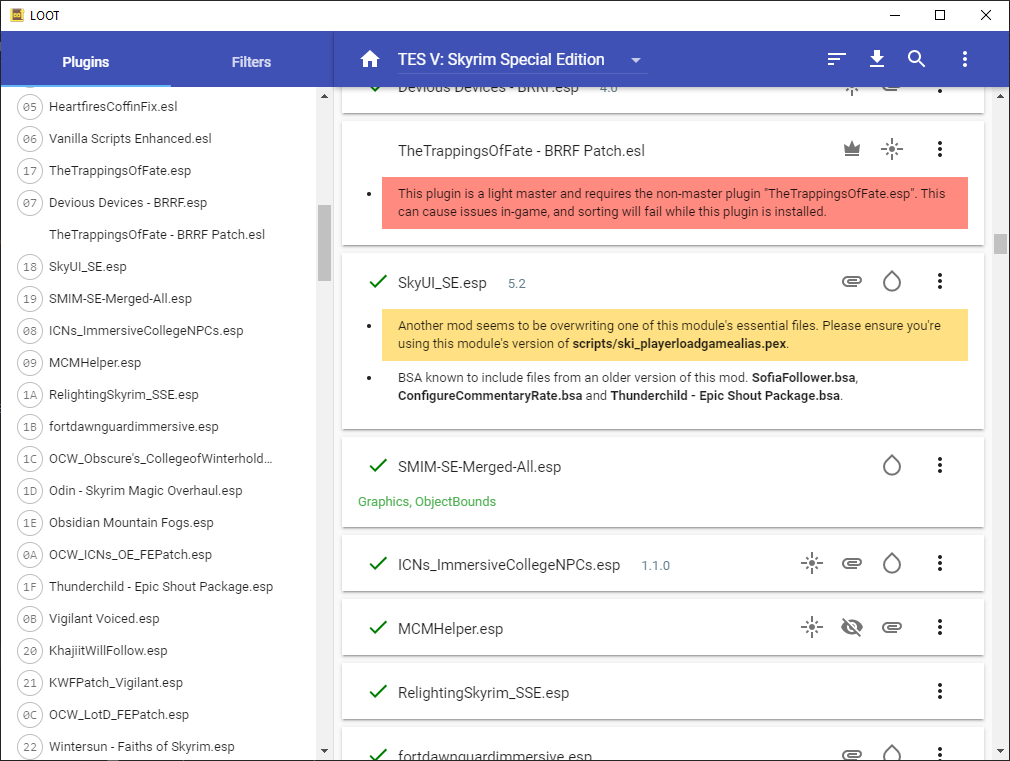Click the yellow warning message on SkyUI_SE.esp
The width and height of the screenshot is (1010, 761).
(674, 335)
